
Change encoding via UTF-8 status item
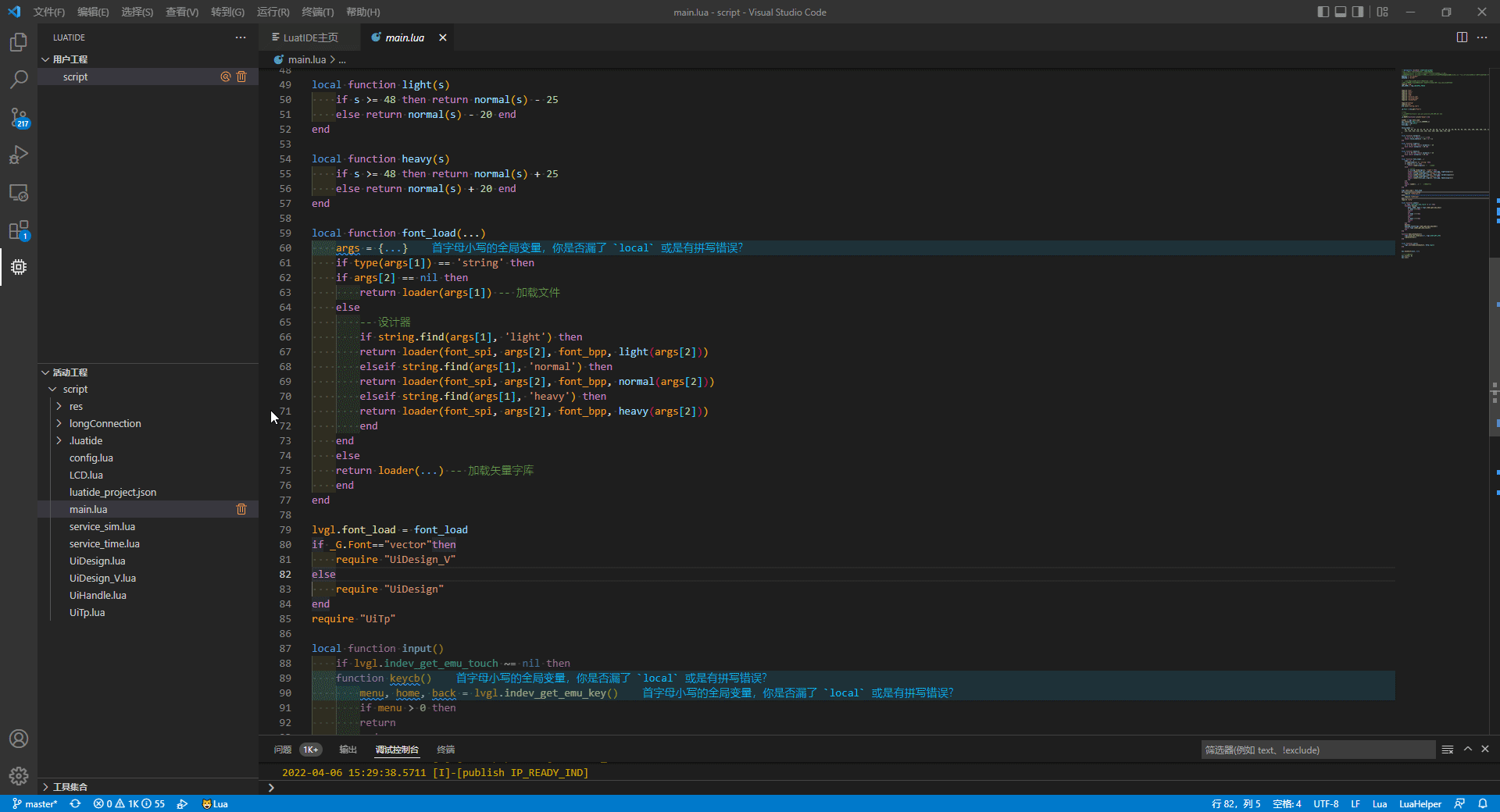[1326, 803]
